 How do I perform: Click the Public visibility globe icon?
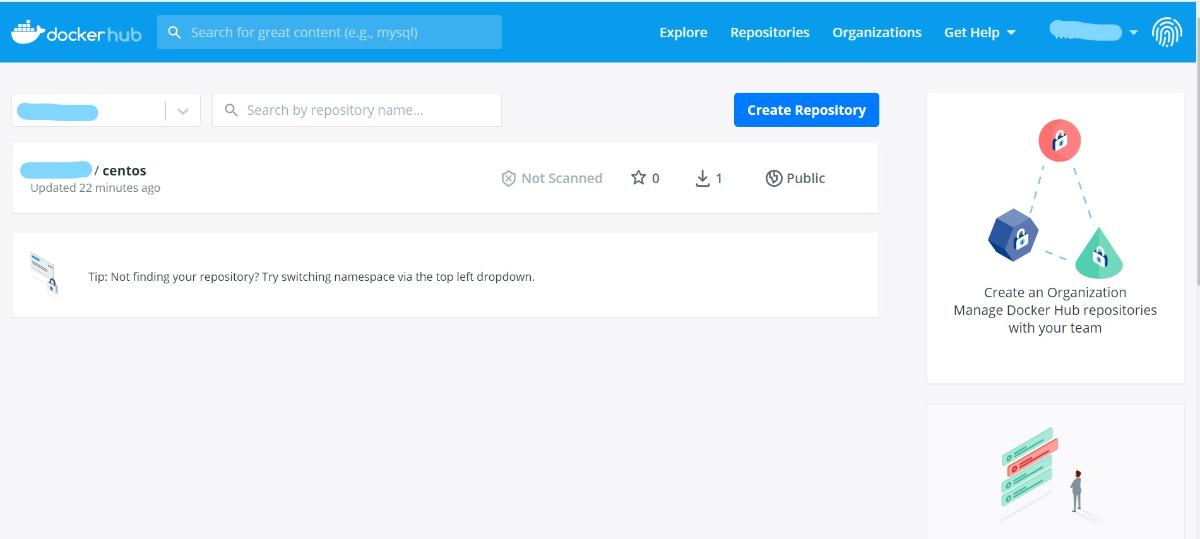point(773,178)
